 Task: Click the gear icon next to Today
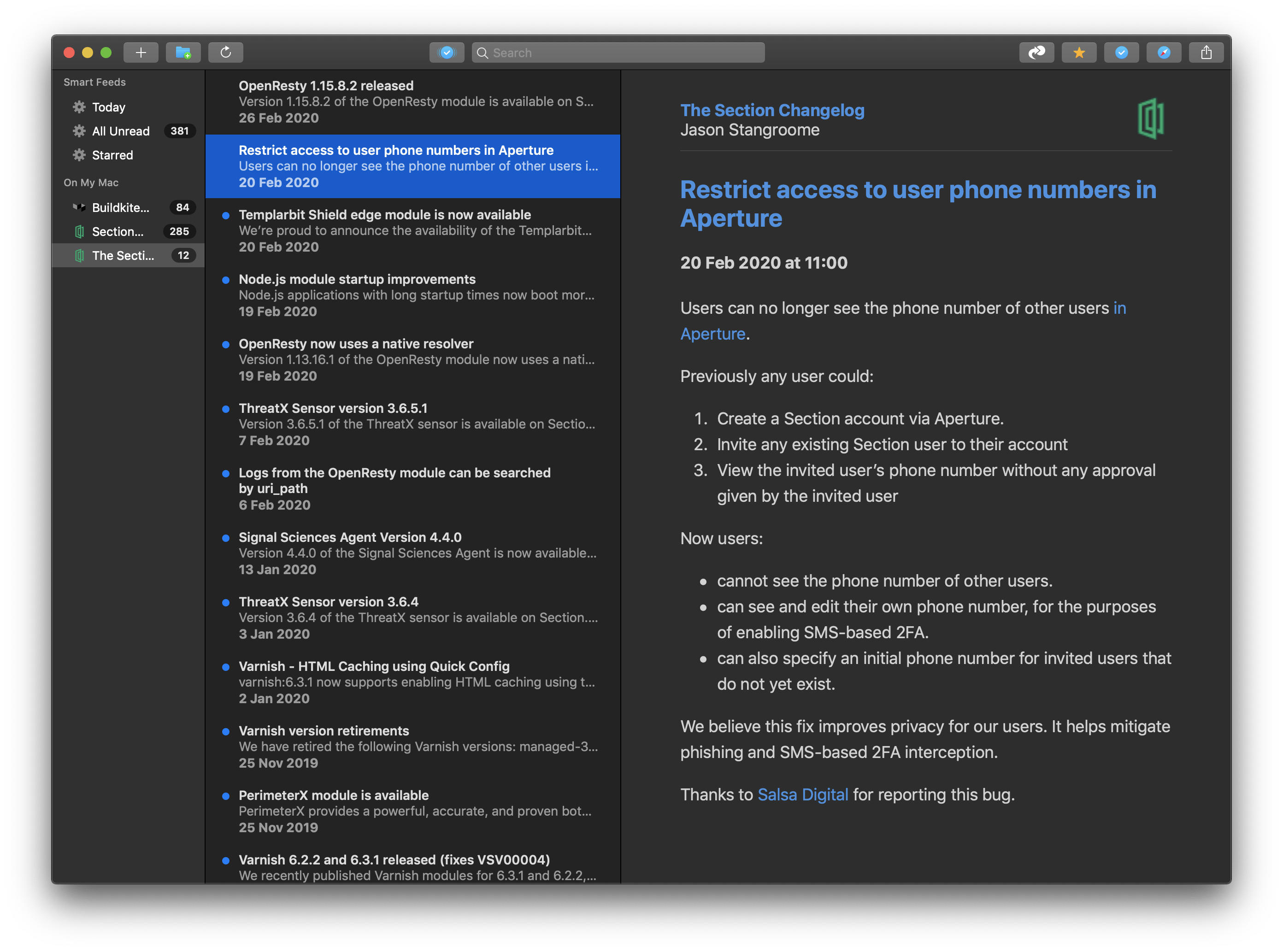pos(79,107)
